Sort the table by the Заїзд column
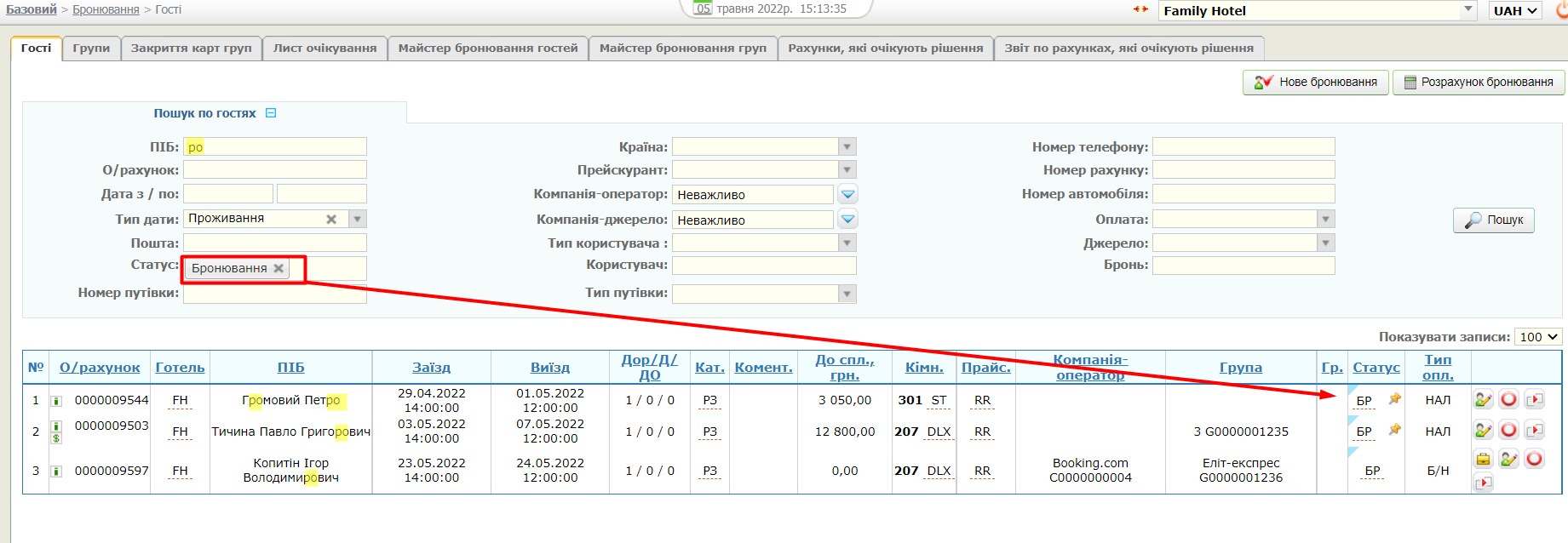 click(431, 368)
